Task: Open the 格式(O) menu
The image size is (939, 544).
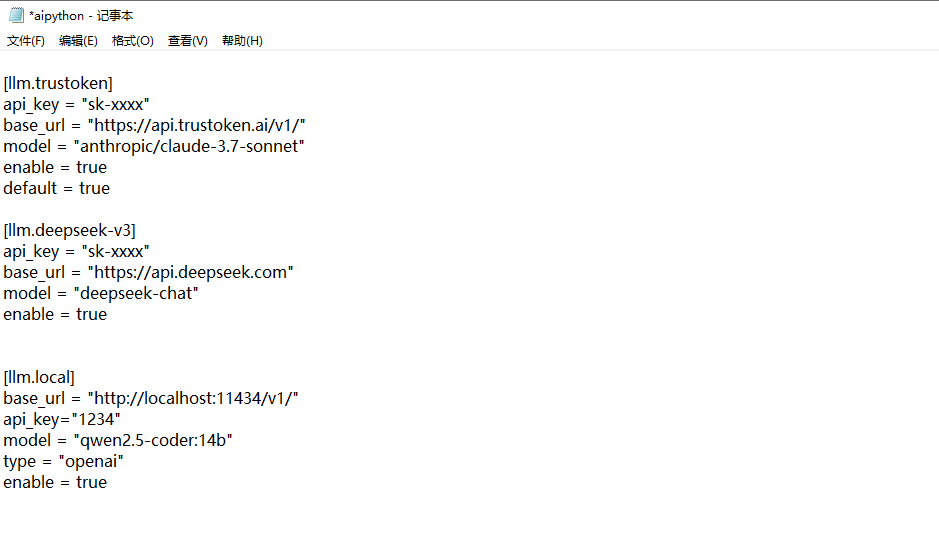Action: [x=133, y=41]
